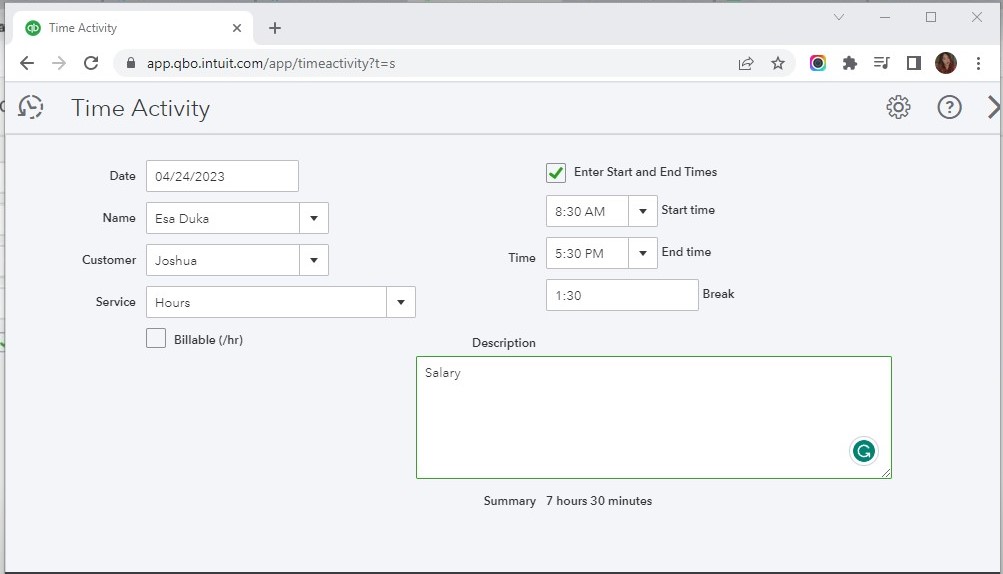Viewport: 1003px width, 574px height.
Task: Open the Customer dropdown arrow
Action: click(x=314, y=260)
